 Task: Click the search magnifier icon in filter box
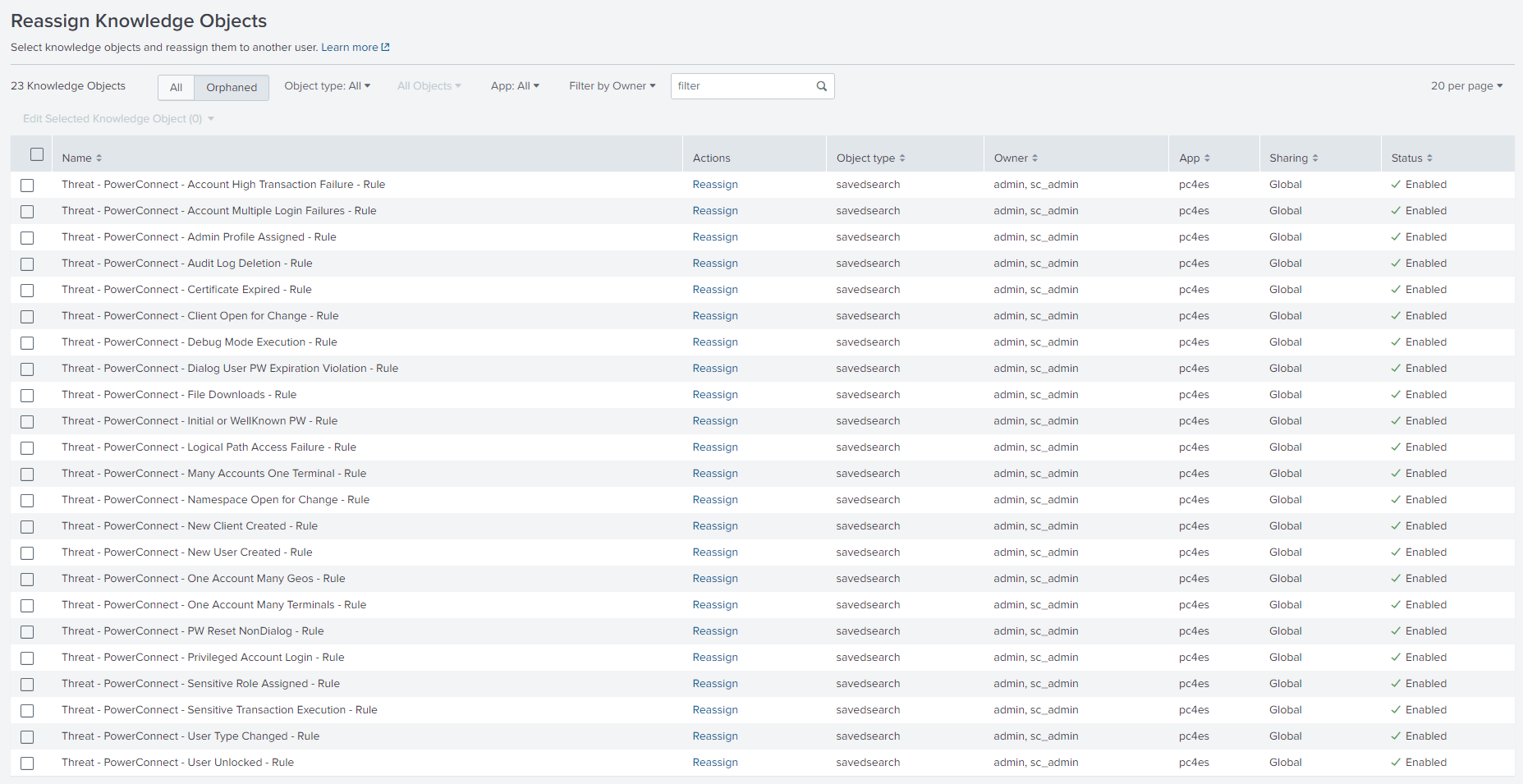821,86
